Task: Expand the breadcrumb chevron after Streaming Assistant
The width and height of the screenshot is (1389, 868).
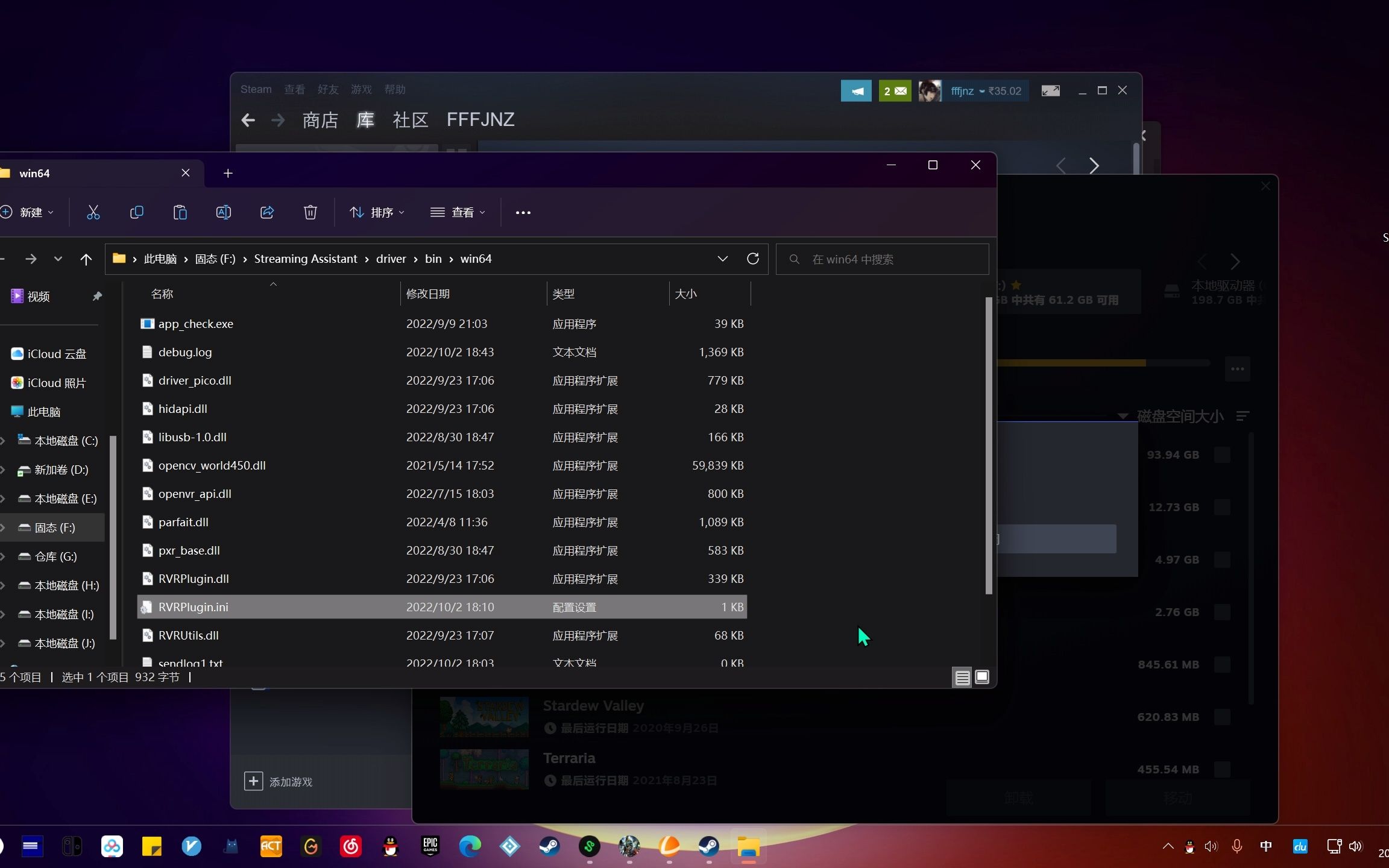Action: tap(367, 259)
